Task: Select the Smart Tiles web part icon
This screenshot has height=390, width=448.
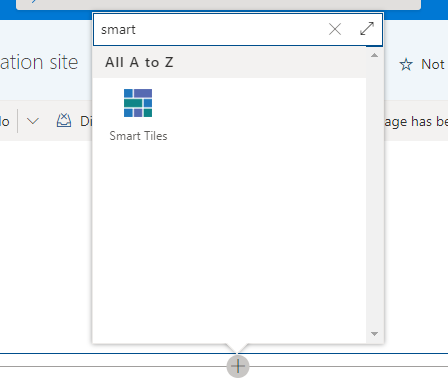Action: pos(138,103)
